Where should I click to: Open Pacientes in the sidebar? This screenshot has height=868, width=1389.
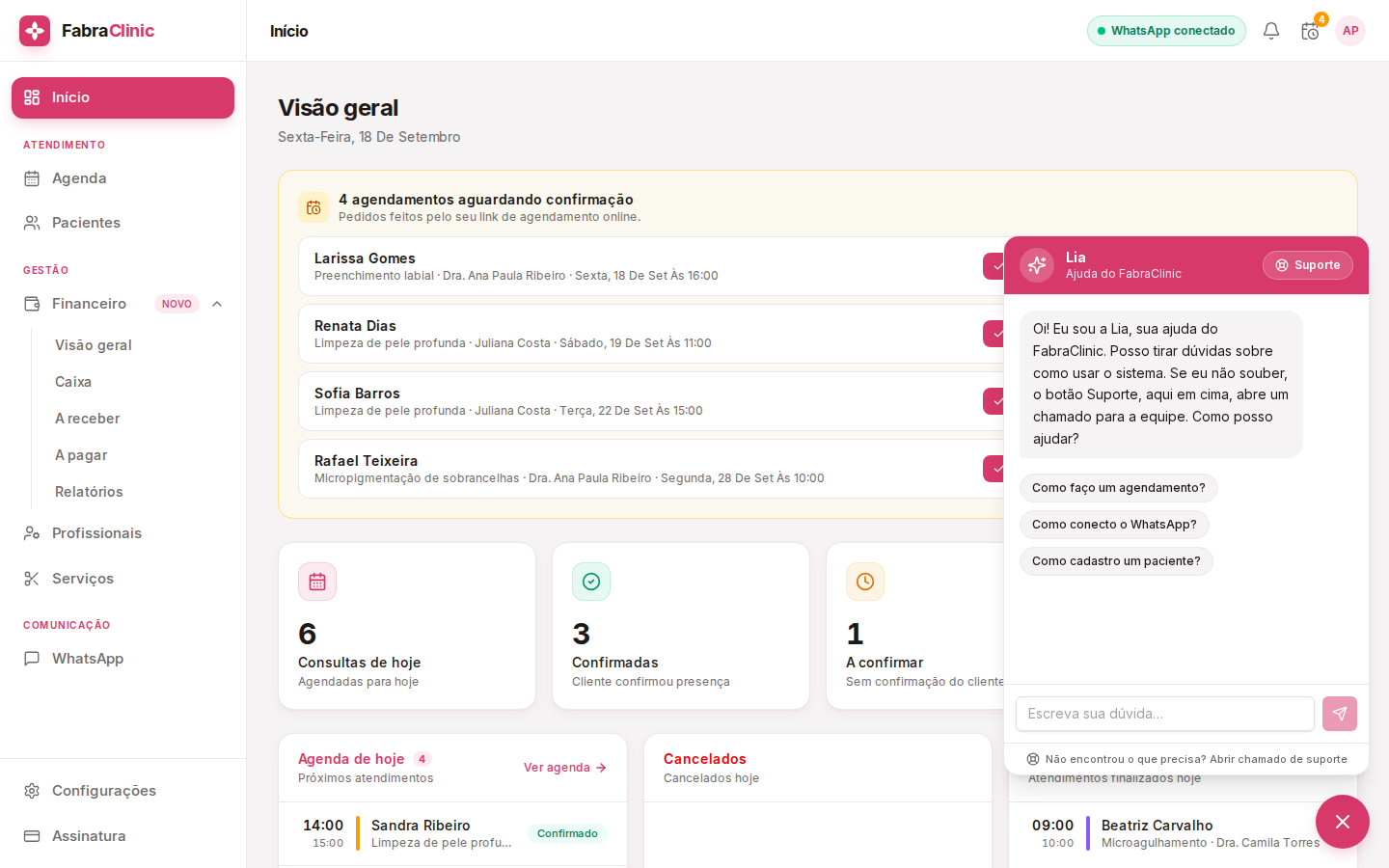(x=123, y=223)
